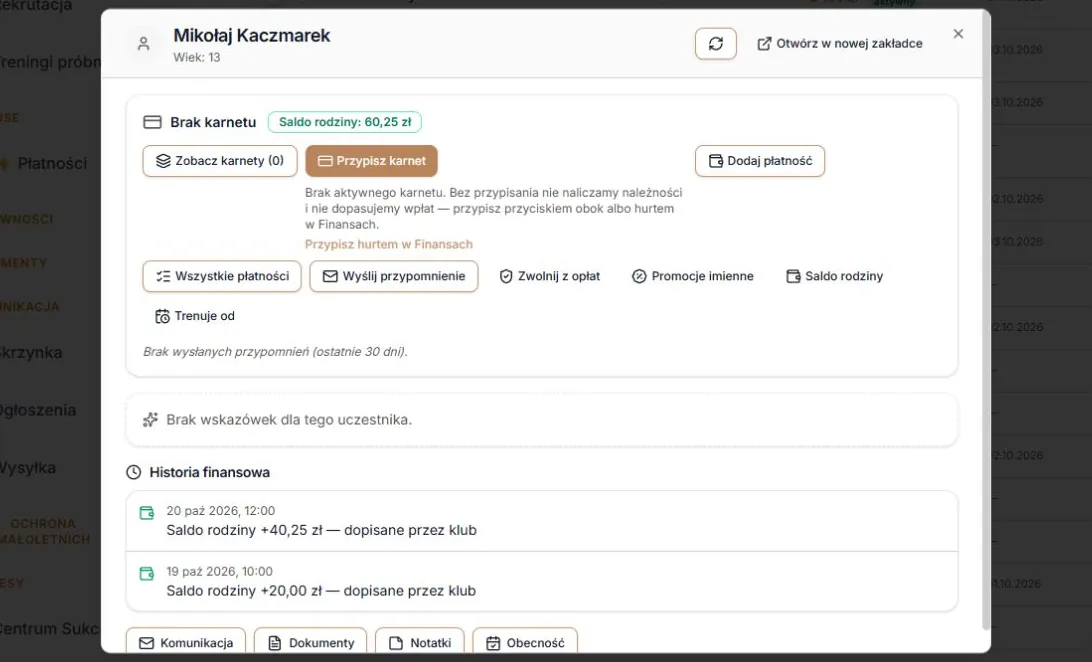Click the Saldo rodziny: 60,25 zł badge
Screen dimensions: 1092x662
point(345,122)
